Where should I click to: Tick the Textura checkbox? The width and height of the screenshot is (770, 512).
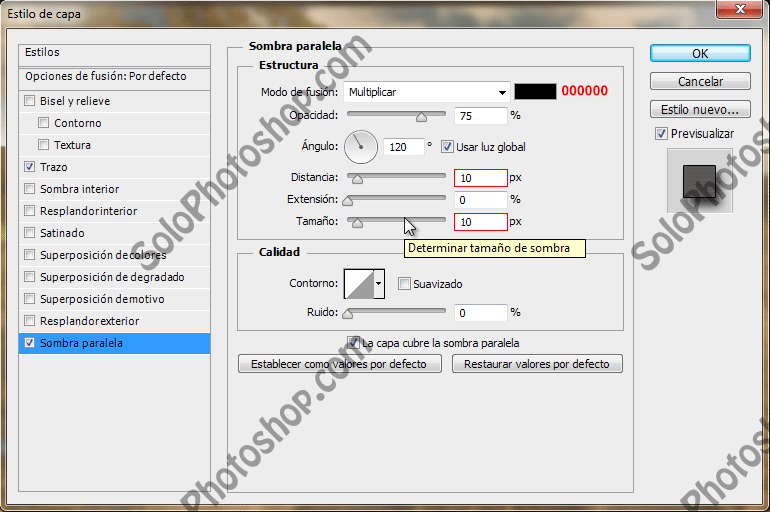point(44,145)
